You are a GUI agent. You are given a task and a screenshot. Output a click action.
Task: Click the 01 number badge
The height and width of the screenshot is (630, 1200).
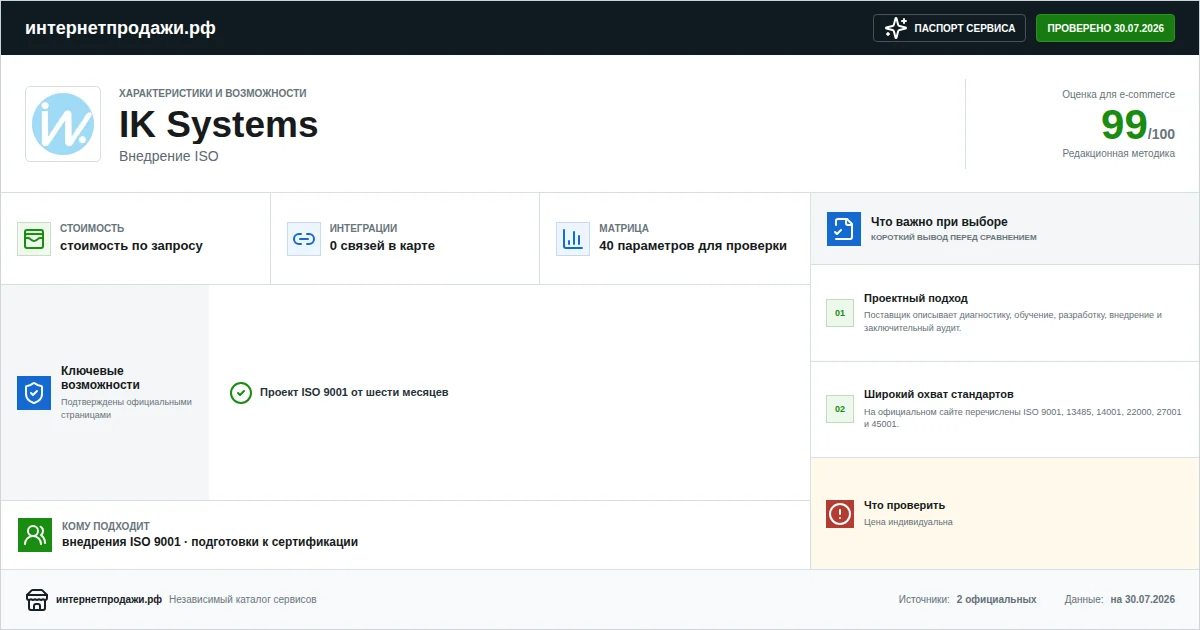(840, 313)
